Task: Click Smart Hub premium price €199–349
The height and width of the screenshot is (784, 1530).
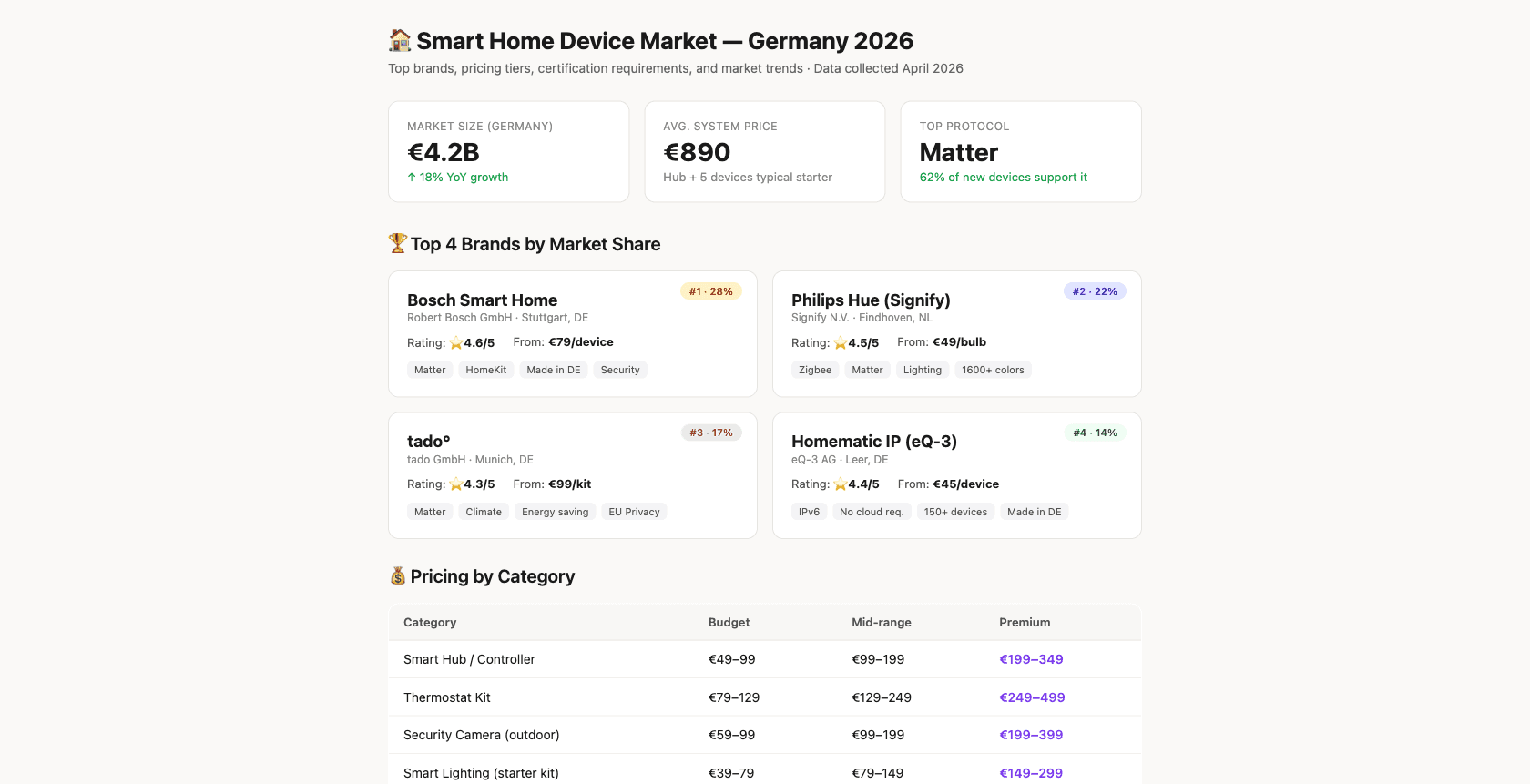Action: pyautogui.click(x=1031, y=659)
